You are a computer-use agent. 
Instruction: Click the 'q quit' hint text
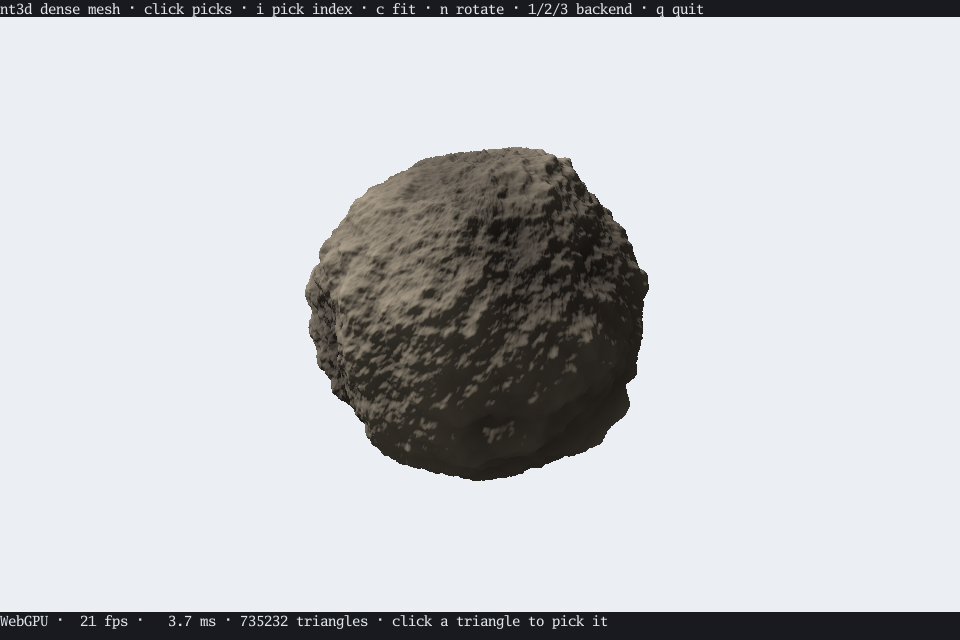(x=680, y=9)
